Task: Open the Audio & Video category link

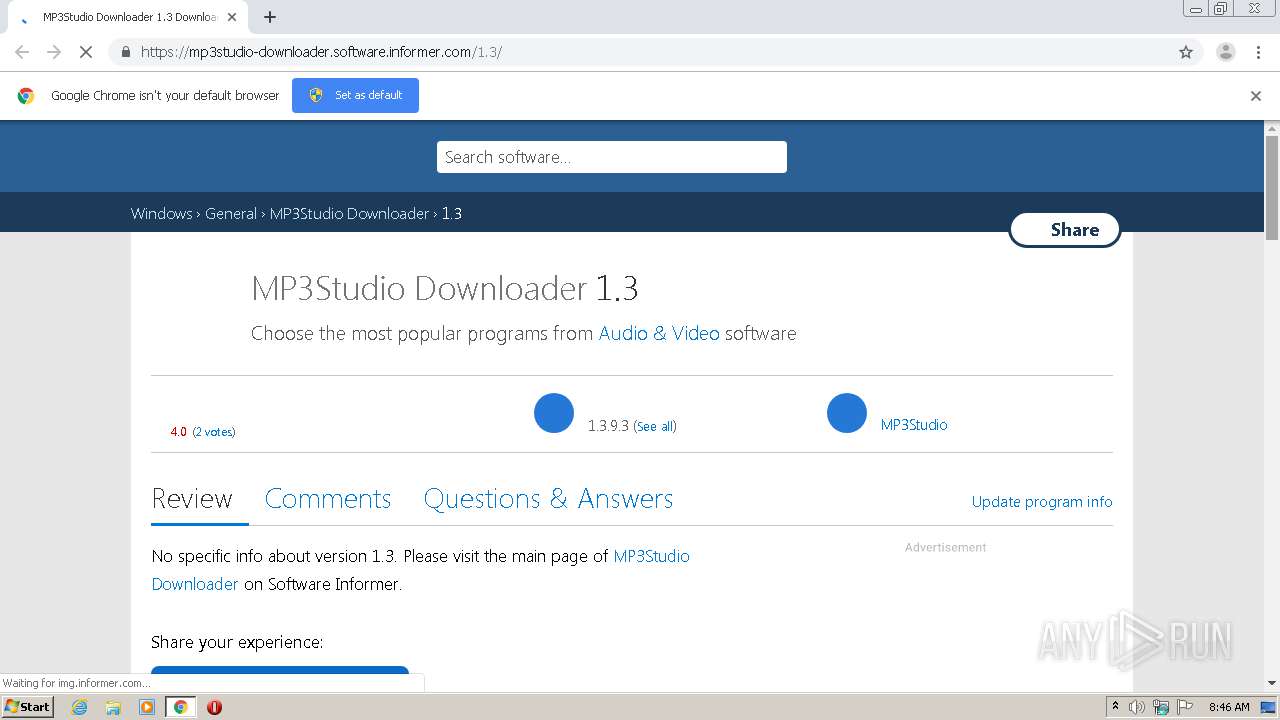Action: click(659, 333)
